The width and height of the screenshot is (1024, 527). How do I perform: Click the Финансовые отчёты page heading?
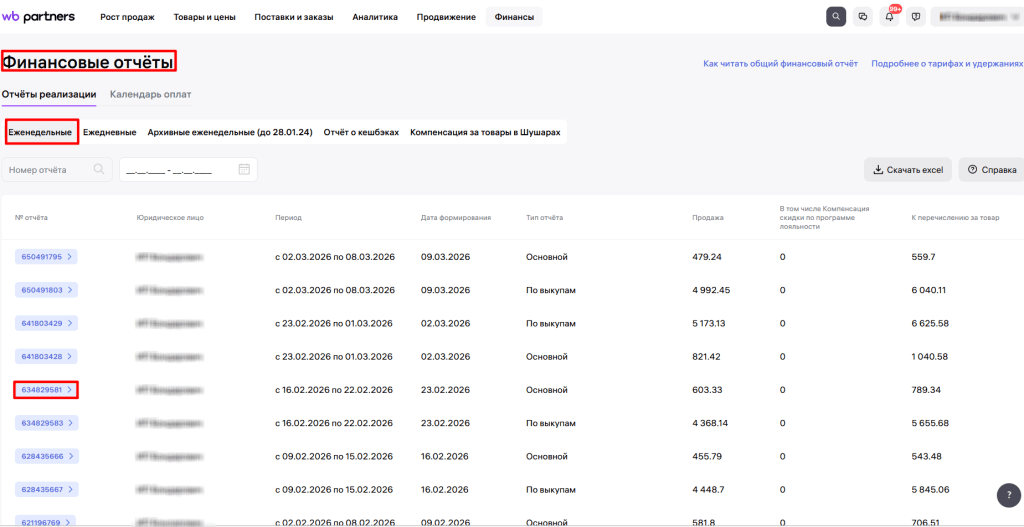pyautogui.click(x=88, y=63)
